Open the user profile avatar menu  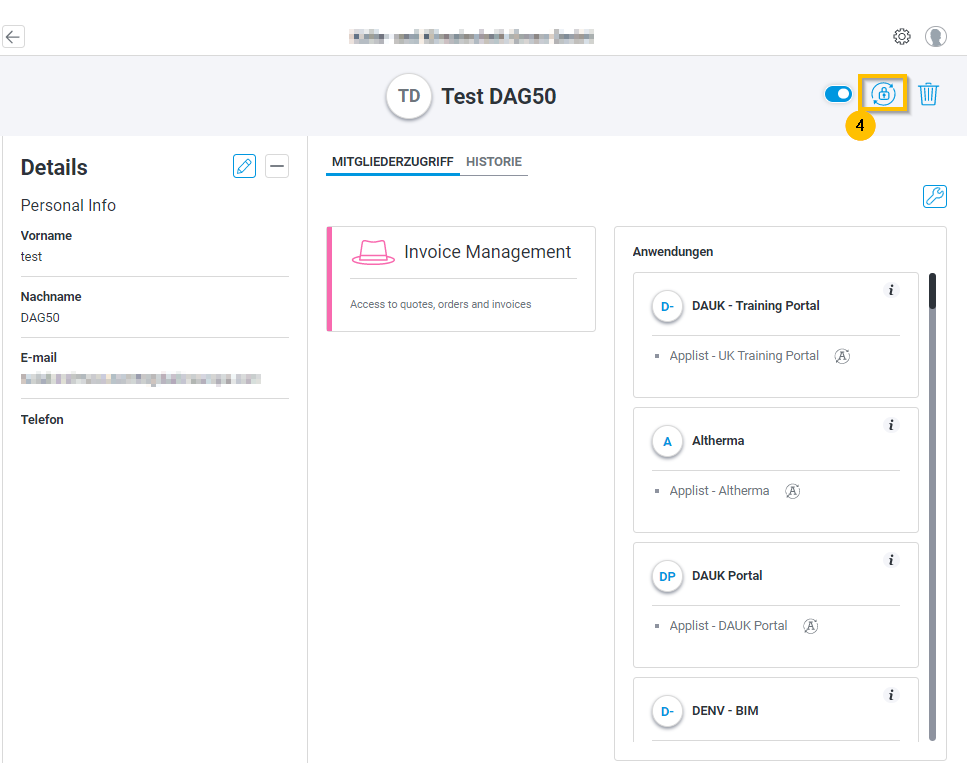coord(936,37)
